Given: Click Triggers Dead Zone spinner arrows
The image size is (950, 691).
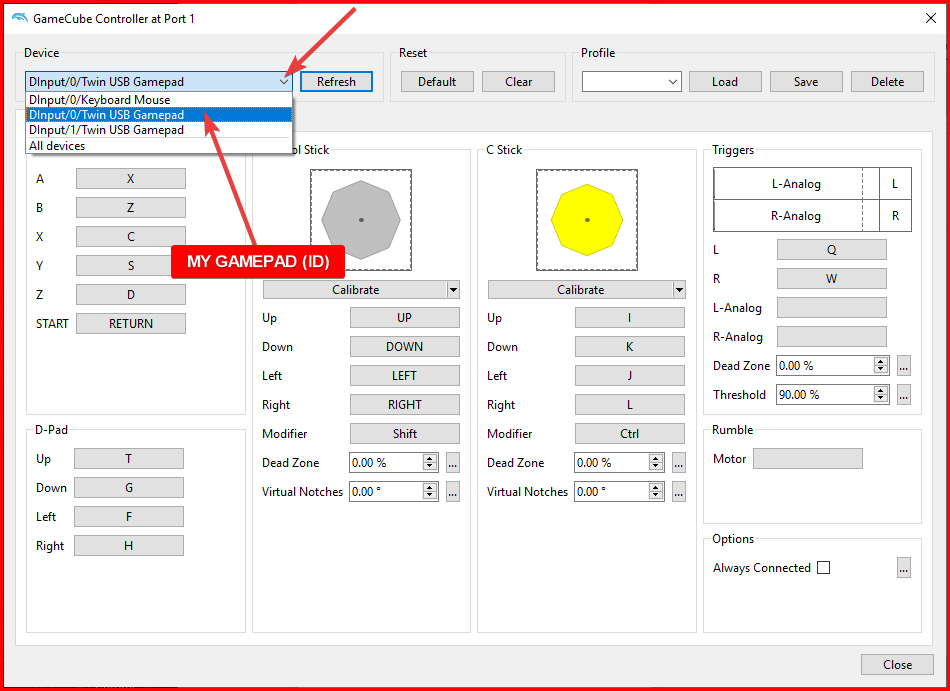Looking at the screenshot, I should pyautogui.click(x=882, y=366).
